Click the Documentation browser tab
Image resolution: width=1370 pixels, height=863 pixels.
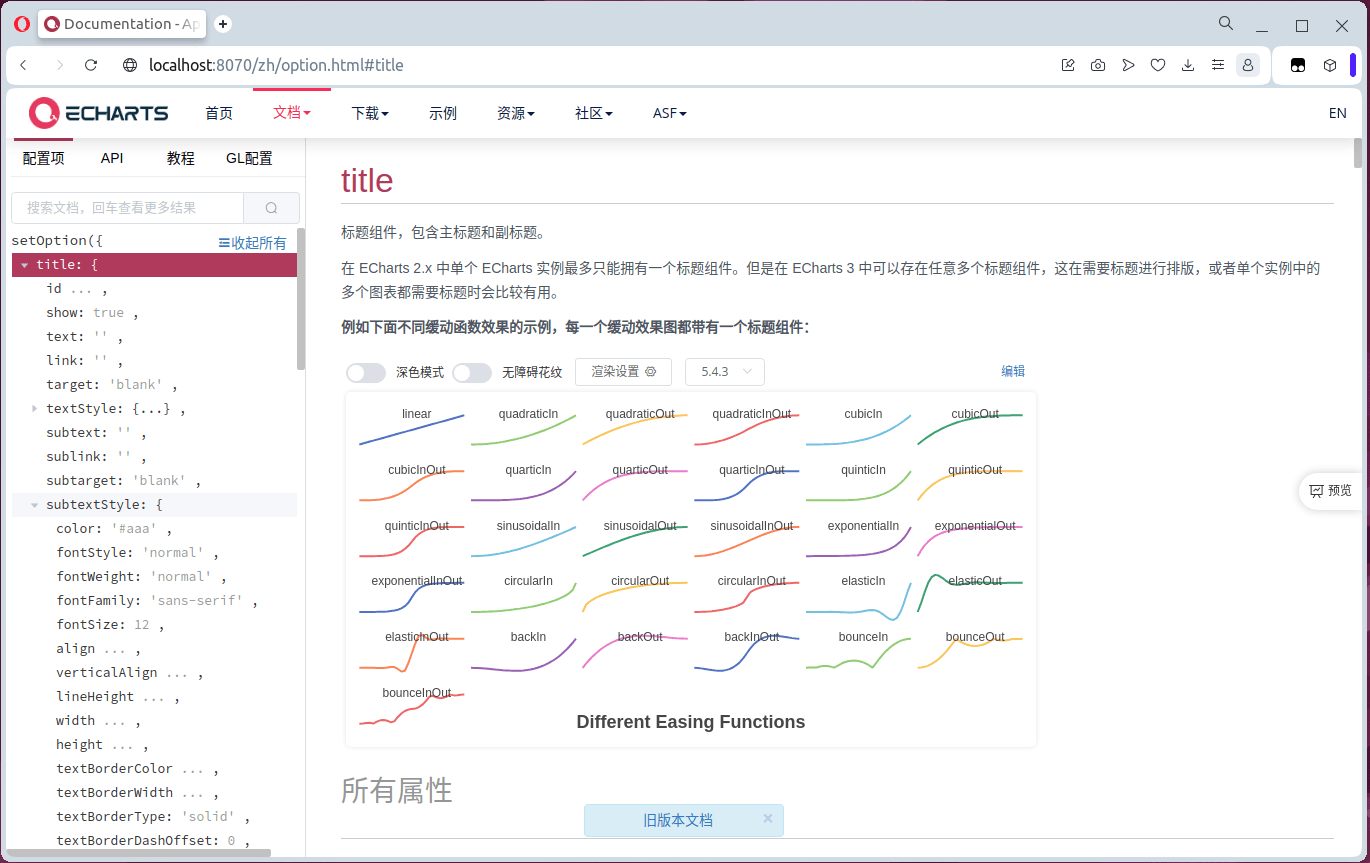[122, 24]
